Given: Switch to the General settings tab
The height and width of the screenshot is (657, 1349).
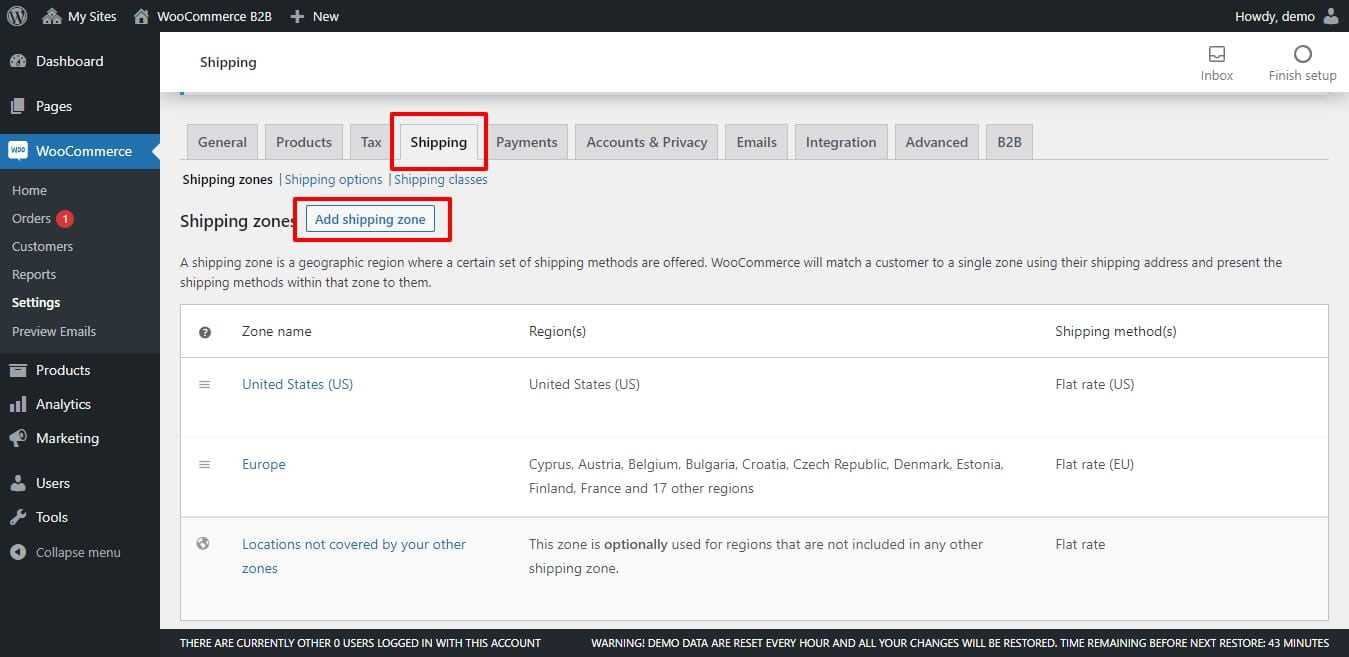Looking at the screenshot, I should [x=222, y=142].
